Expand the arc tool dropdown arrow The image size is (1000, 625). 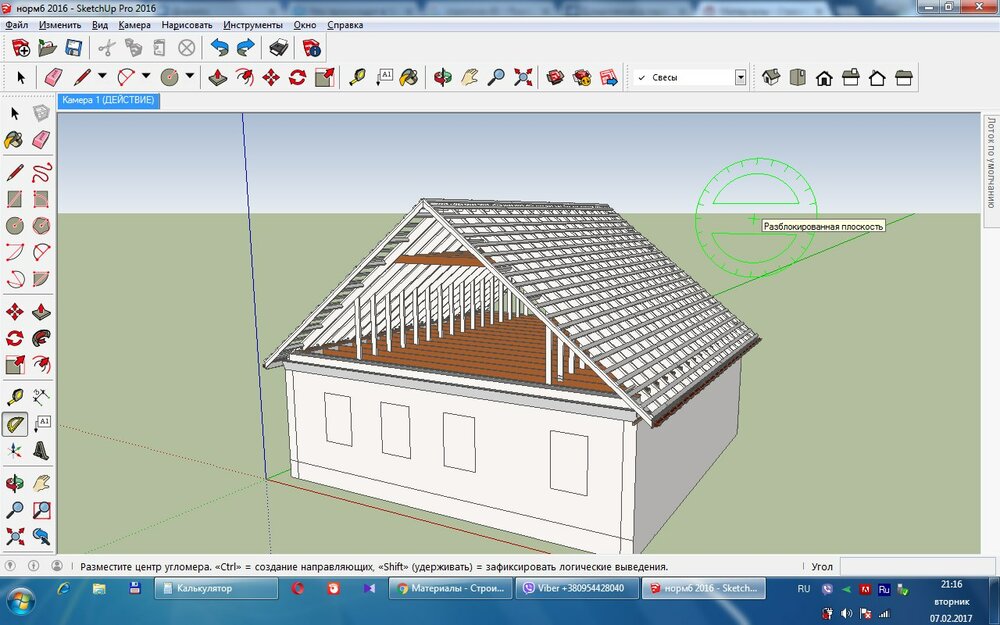pos(146,77)
